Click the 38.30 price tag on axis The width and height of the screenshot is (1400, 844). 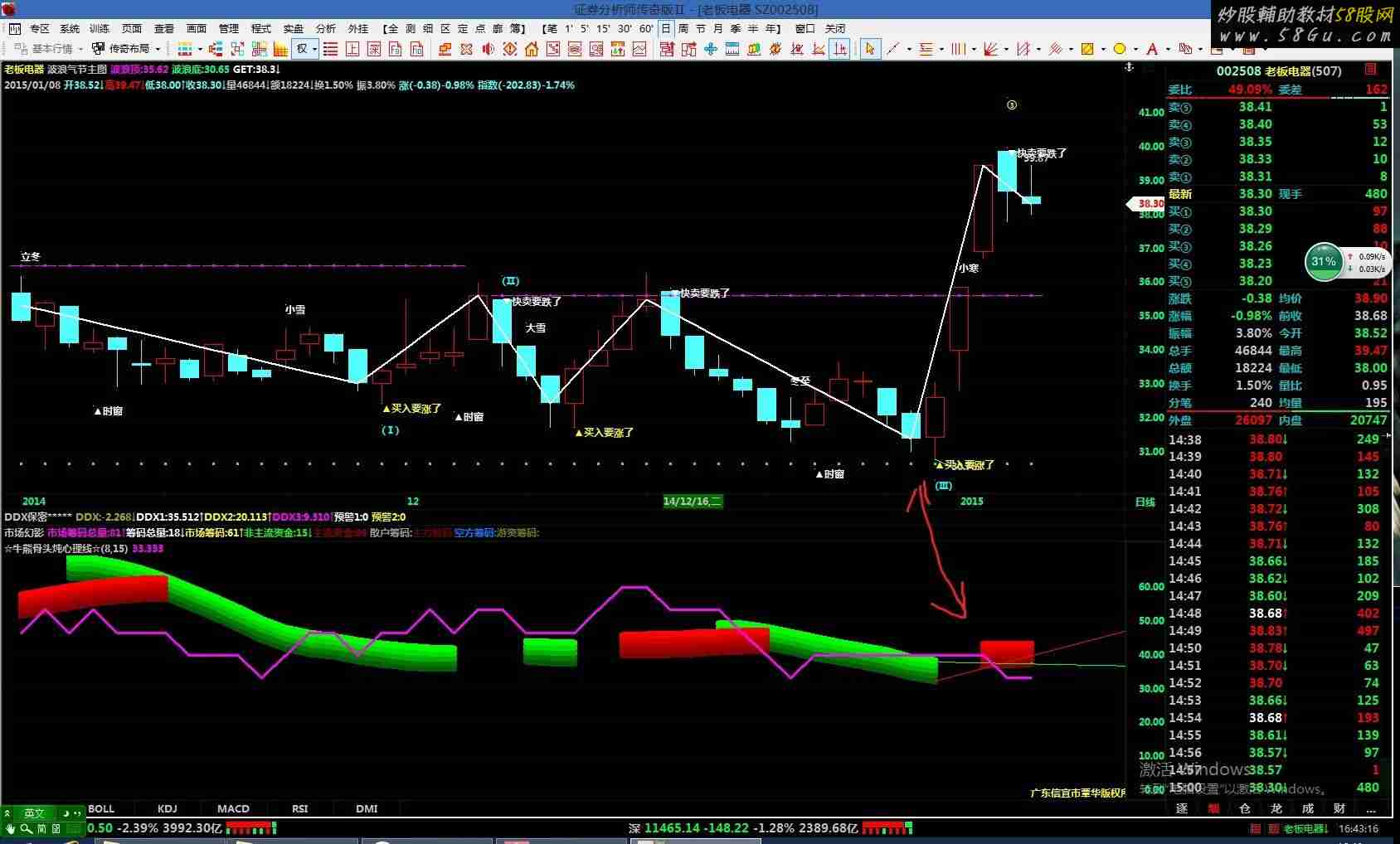point(1146,203)
